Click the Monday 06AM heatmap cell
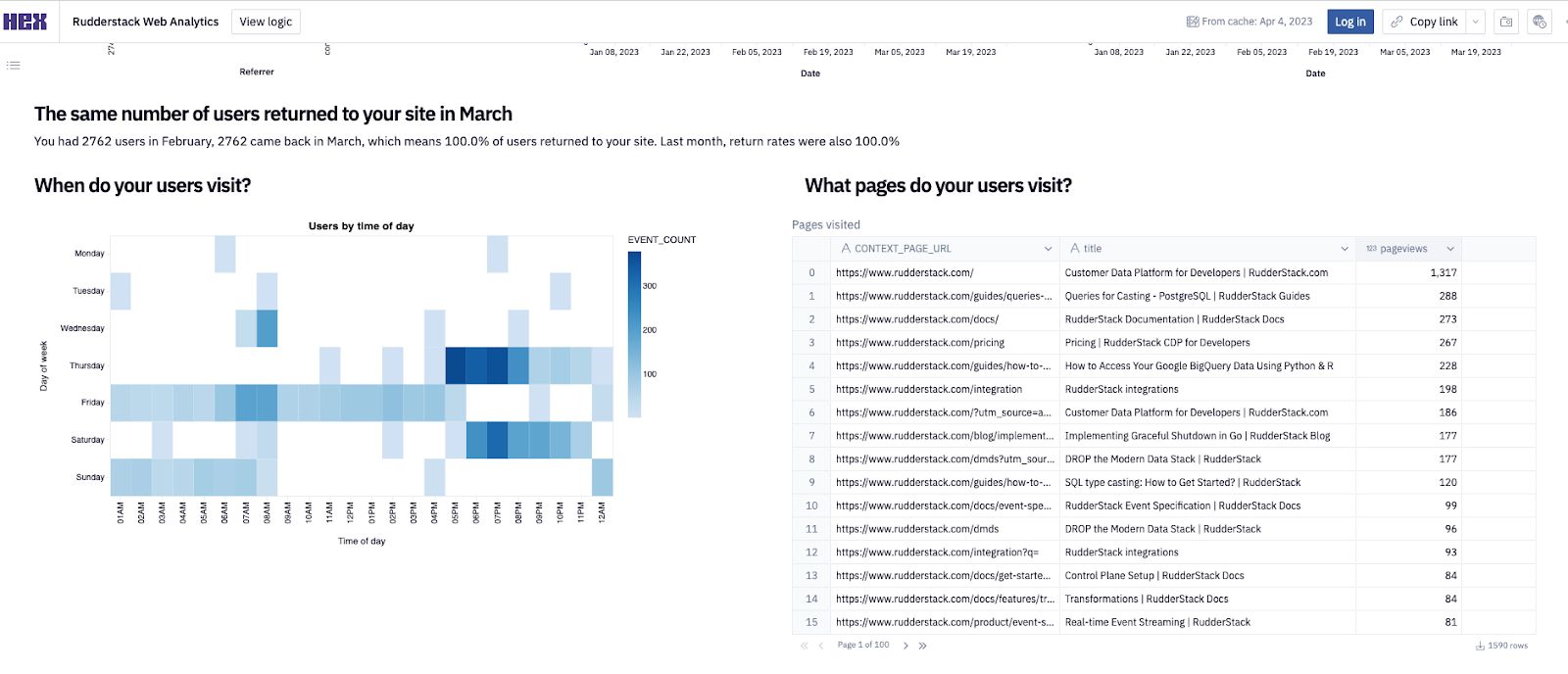Image resolution: width=1568 pixels, height=674 pixels. tap(224, 254)
